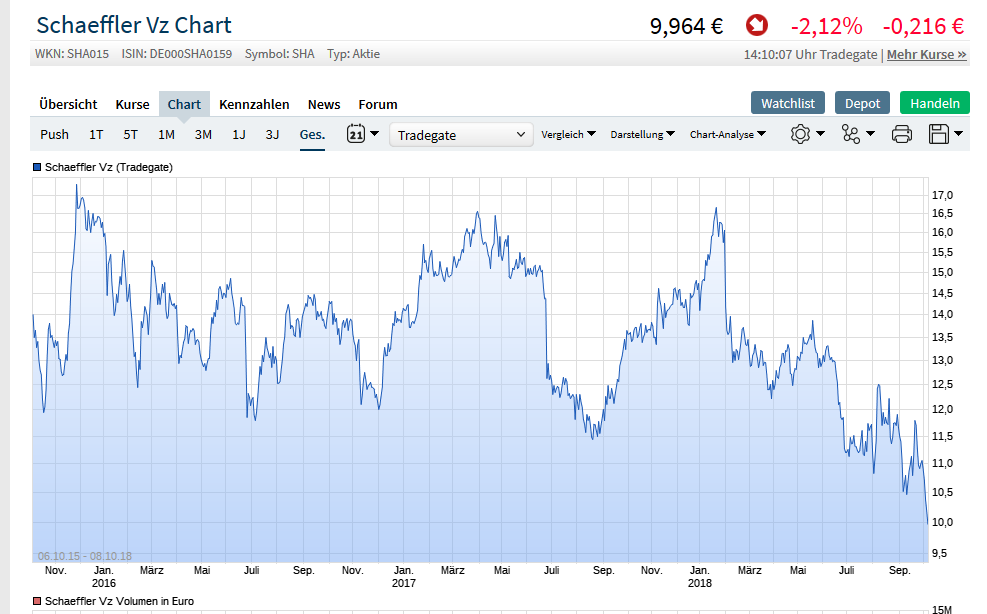987x614 pixels.
Task: Click the Schaeffler Vz Volumen in Euro label
Action: pos(120,601)
